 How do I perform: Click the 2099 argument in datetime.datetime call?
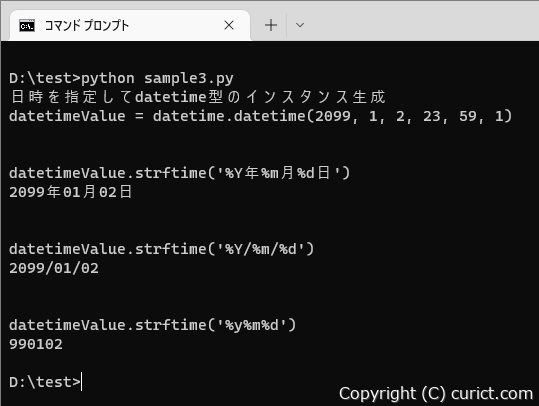point(333,116)
